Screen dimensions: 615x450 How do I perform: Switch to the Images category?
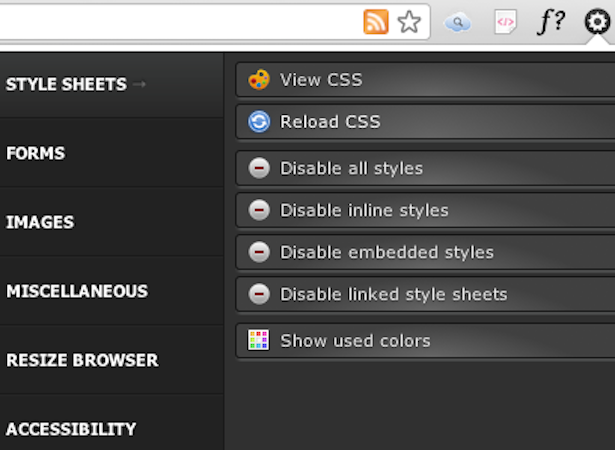[x=111, y=222]
